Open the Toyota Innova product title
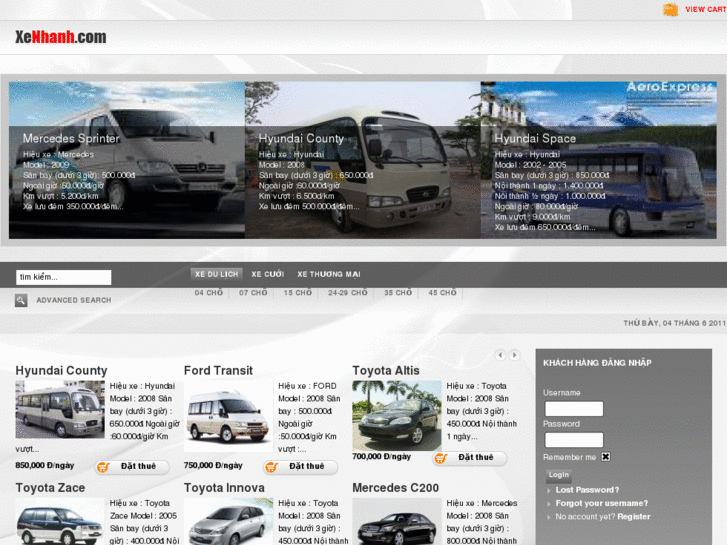Viewport: 727px width, 545px height. (x=224, y=488)
